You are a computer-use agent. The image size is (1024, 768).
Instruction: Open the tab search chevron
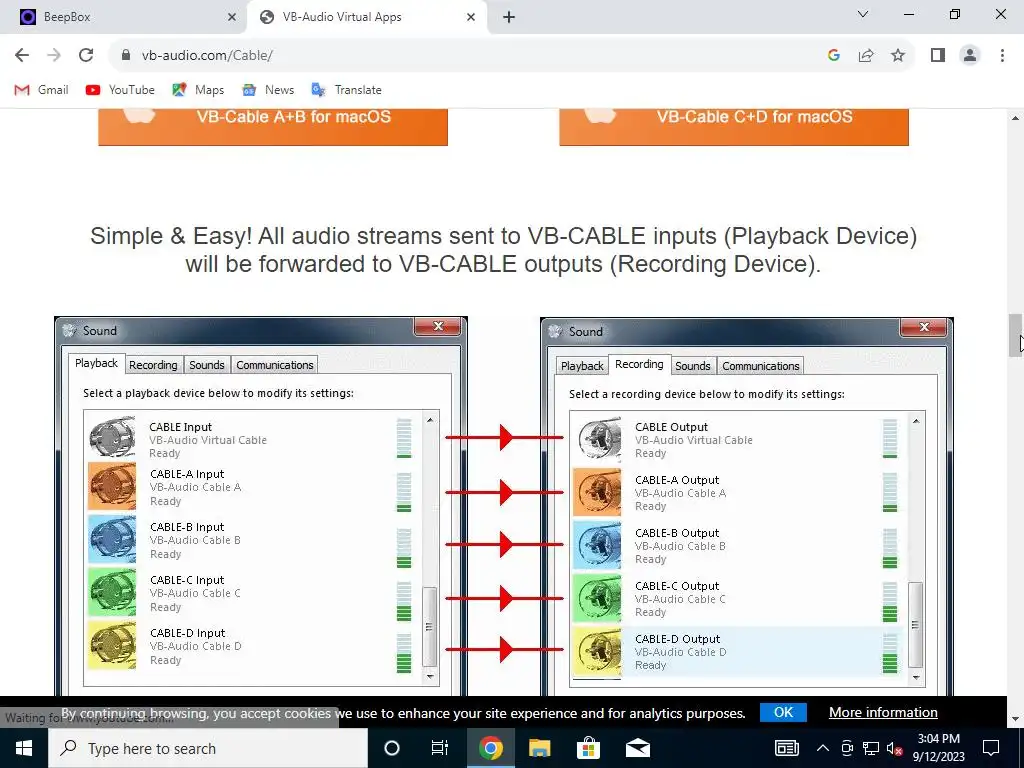(x=863, y=14)
